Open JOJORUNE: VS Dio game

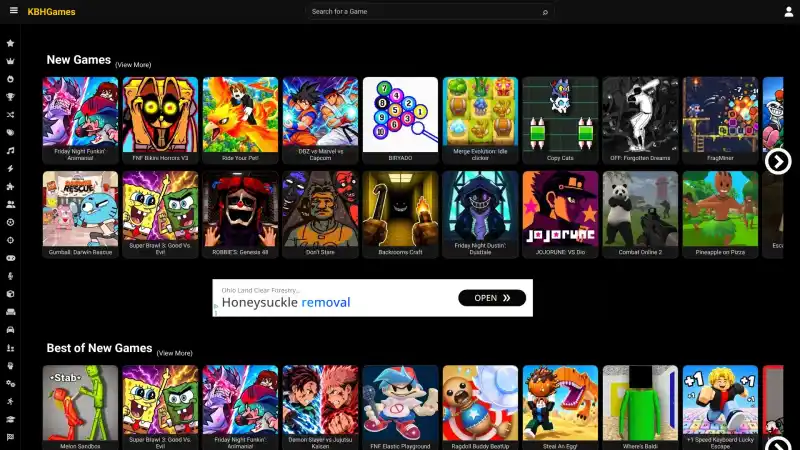coord(560,214)
